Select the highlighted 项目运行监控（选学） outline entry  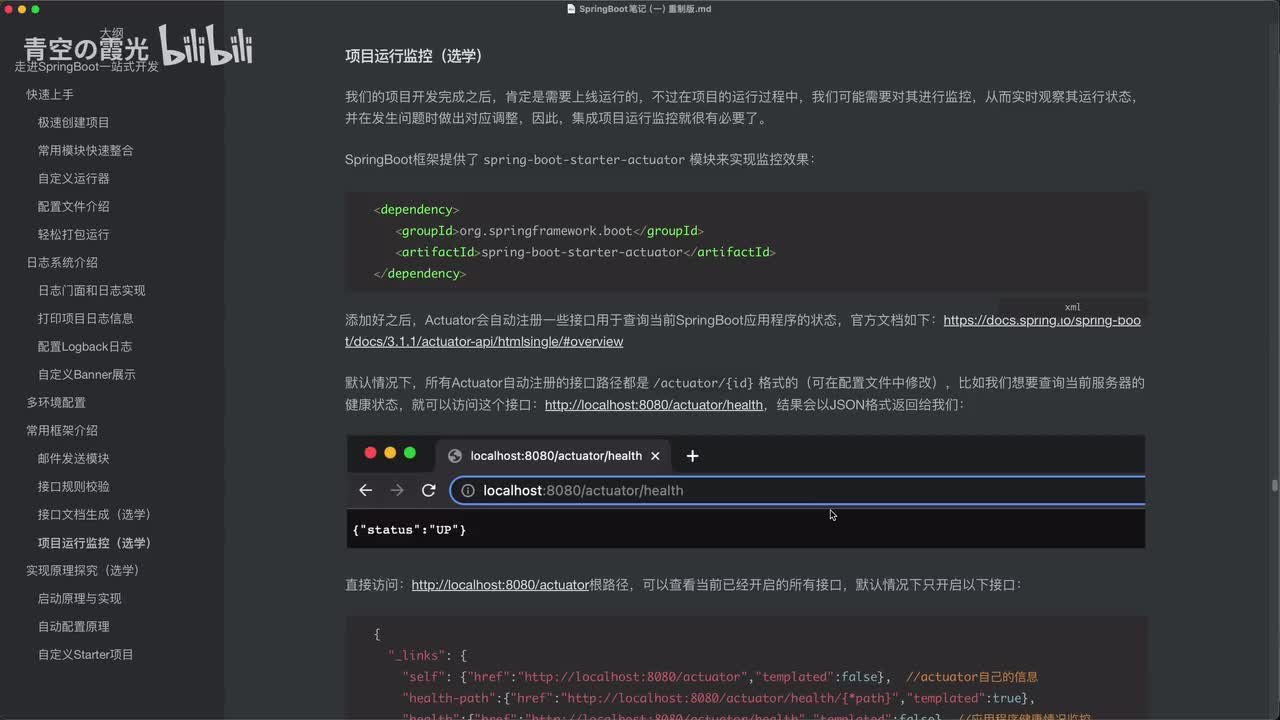tap(94, 543)
